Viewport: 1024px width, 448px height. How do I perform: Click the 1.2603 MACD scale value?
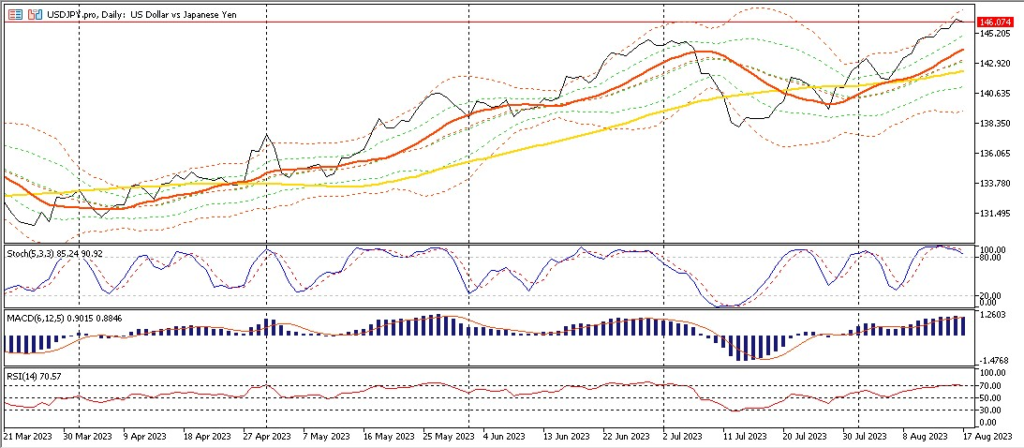pyautogui.click(x=994, y=316)
